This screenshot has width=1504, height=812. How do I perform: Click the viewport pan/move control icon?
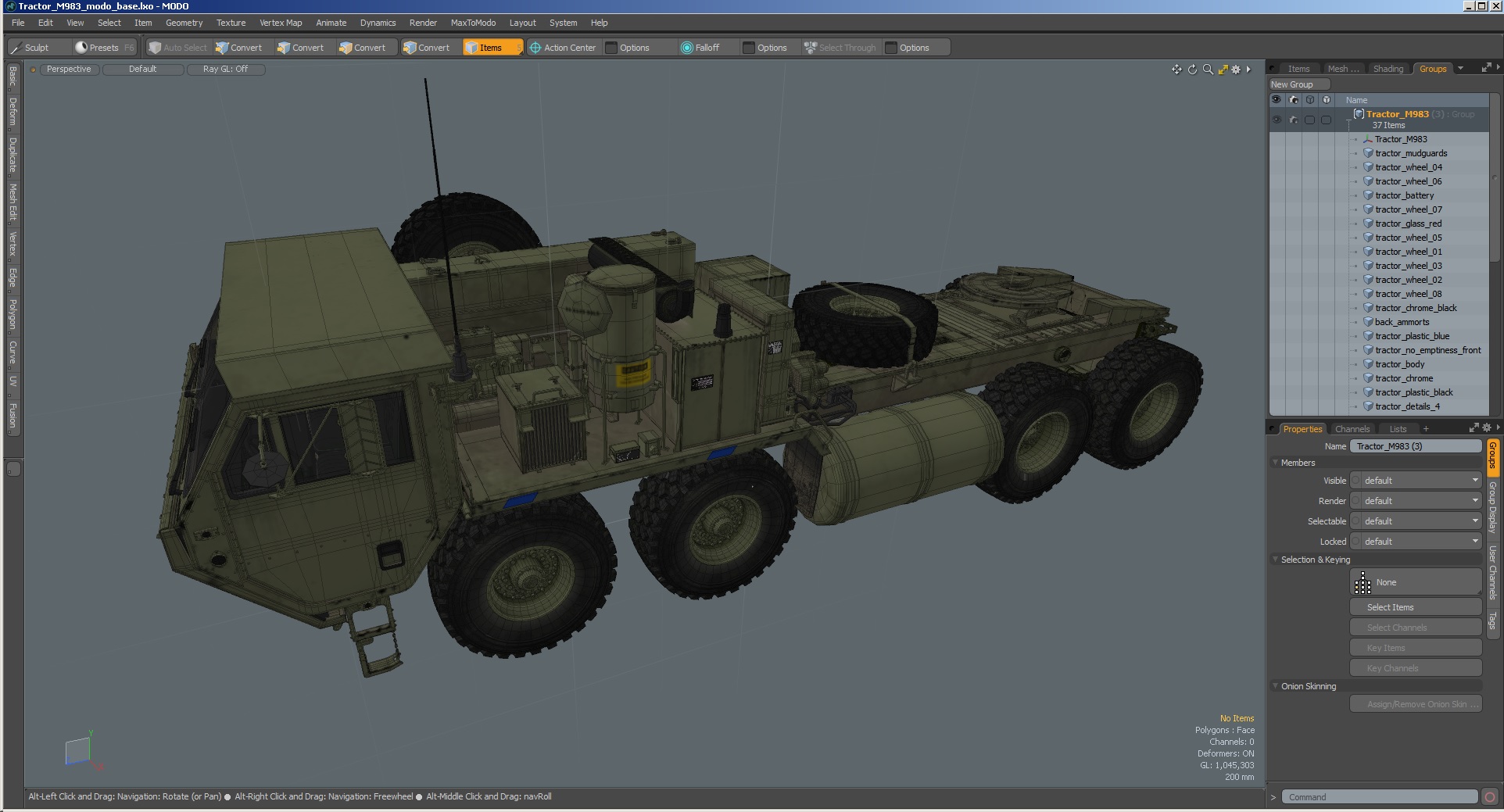(1176, 70)
